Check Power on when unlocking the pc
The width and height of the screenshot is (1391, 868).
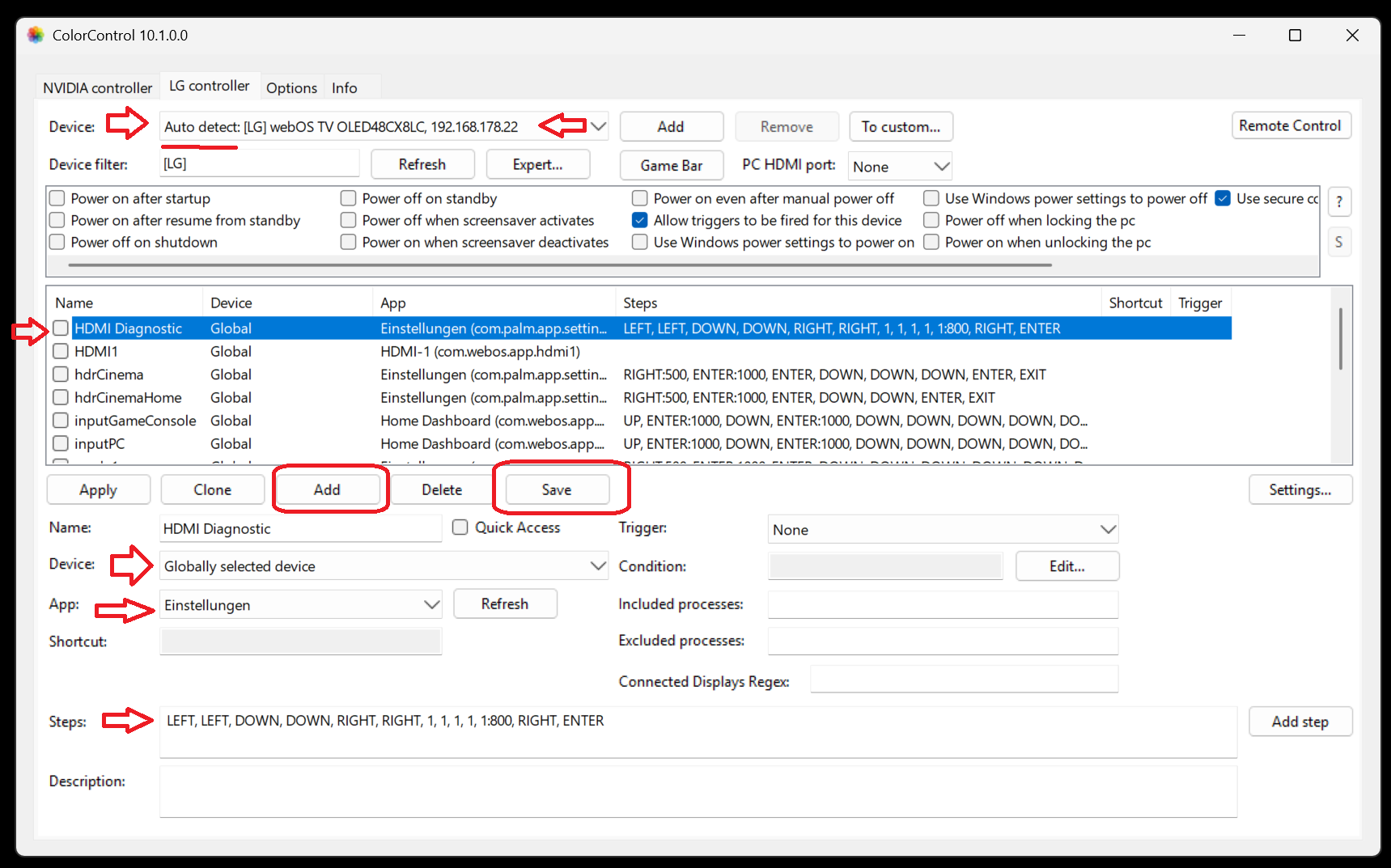pyautogui.click(x=931, y=242)
